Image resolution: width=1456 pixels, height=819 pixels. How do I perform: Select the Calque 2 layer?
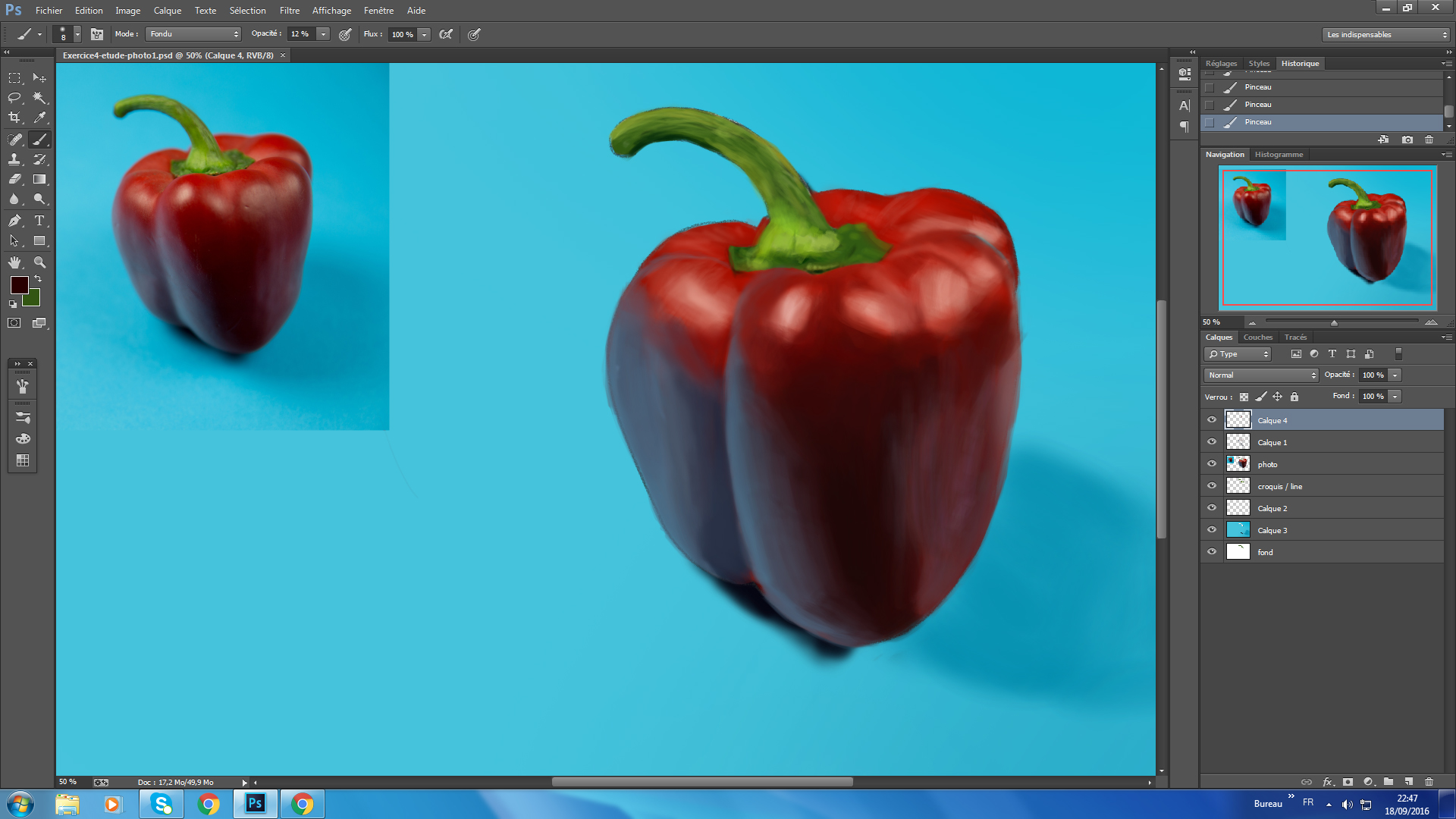pos(1272,508)
